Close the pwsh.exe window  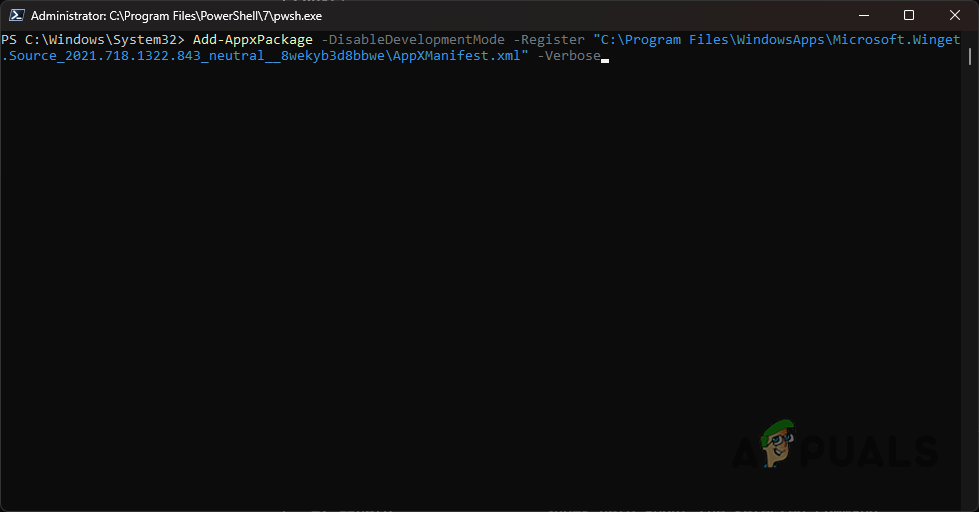point(955,16)
